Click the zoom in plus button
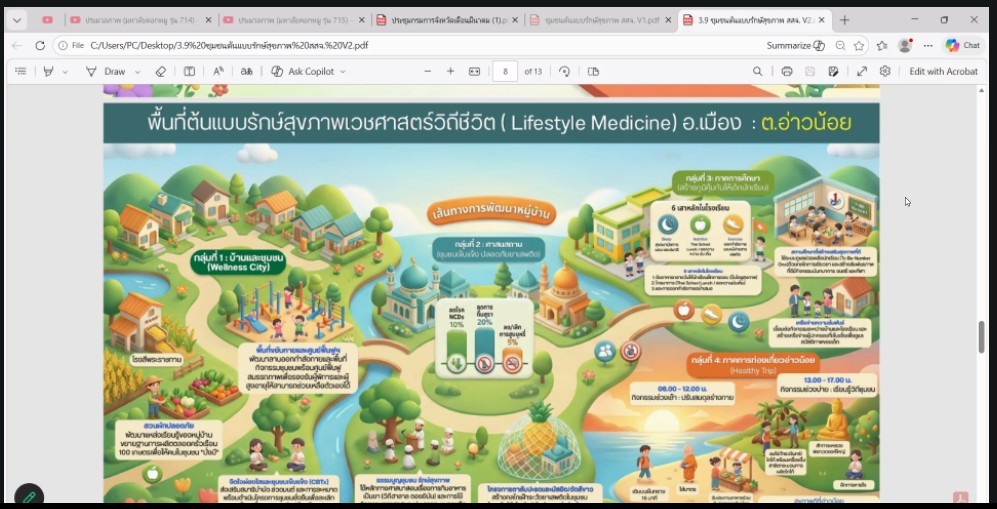 coord(450,71)
